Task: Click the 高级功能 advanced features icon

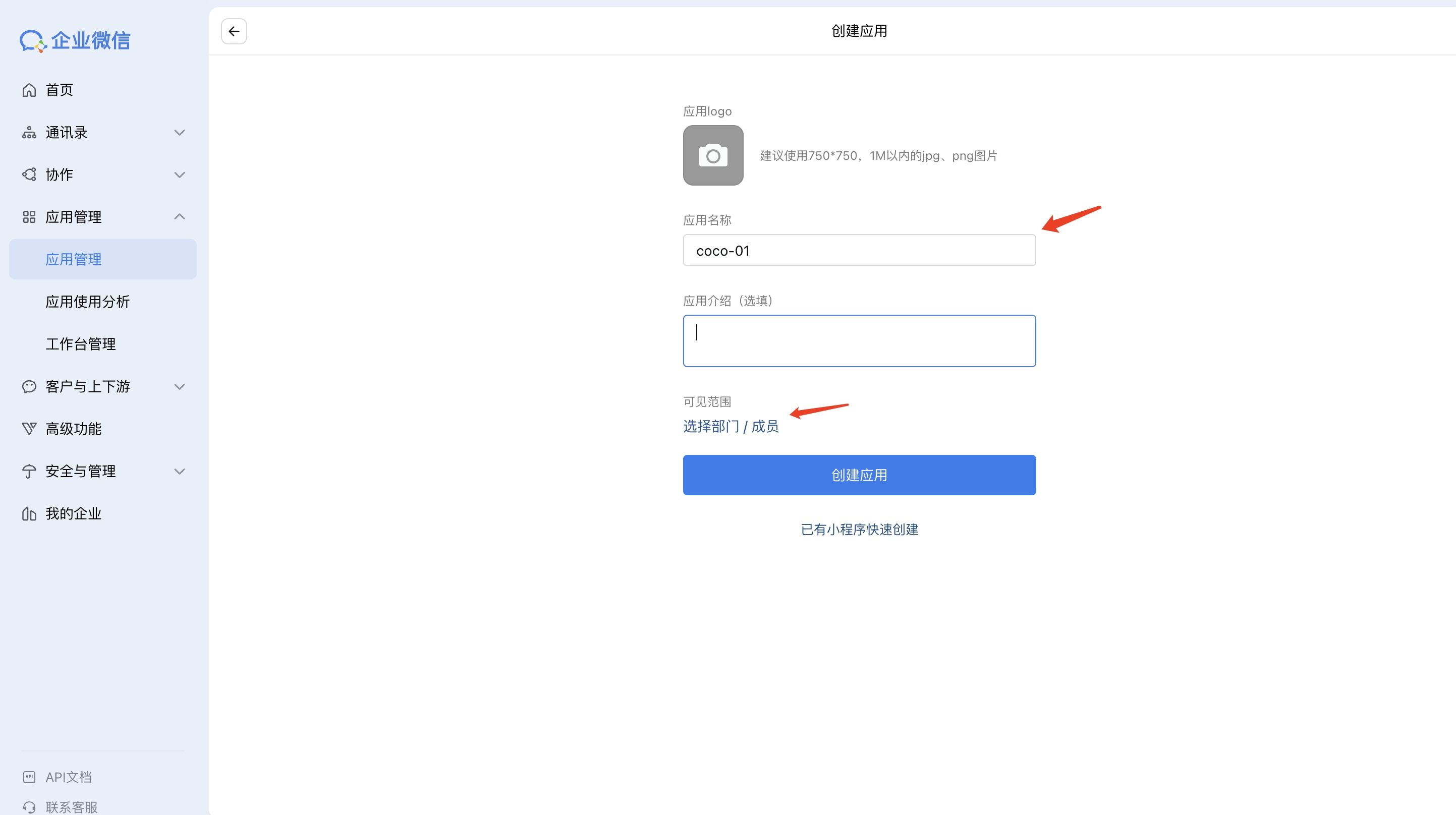Action: pyautogui.click(x=29, y=428)
